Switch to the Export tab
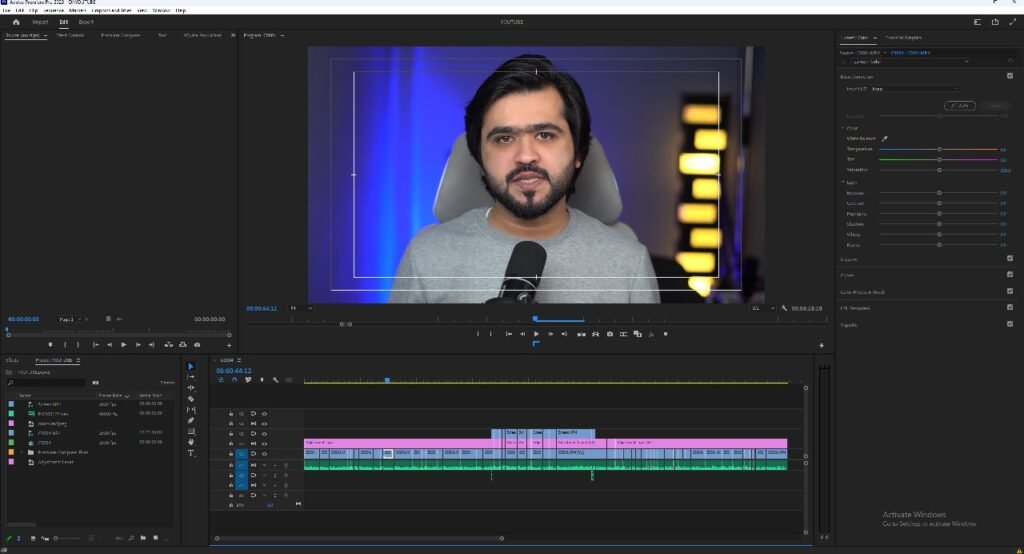This screenshot has height=554, width=1024. tap(86, 22)
